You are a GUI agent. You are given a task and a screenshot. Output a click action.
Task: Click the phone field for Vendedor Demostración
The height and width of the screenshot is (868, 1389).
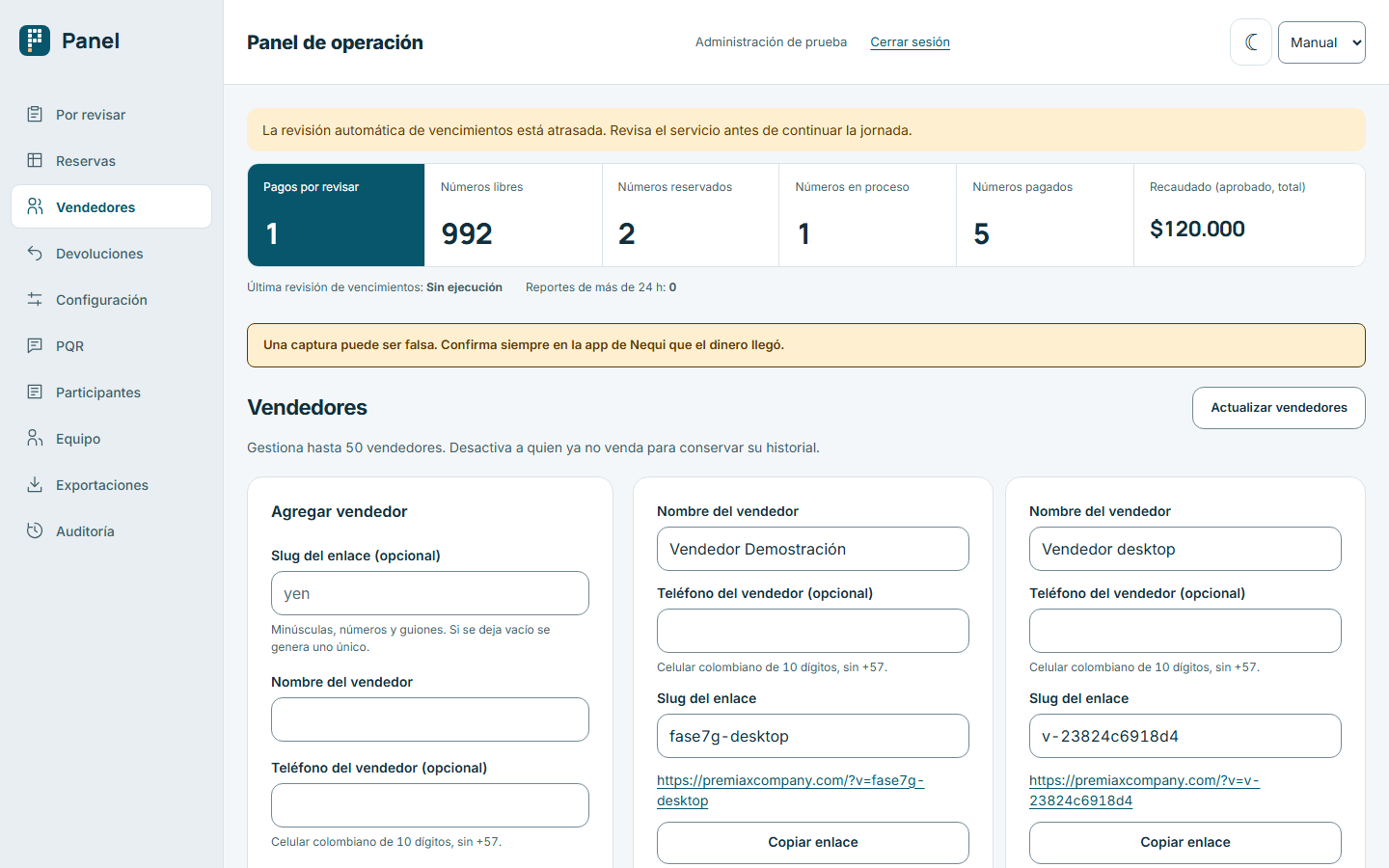[813, 631]
